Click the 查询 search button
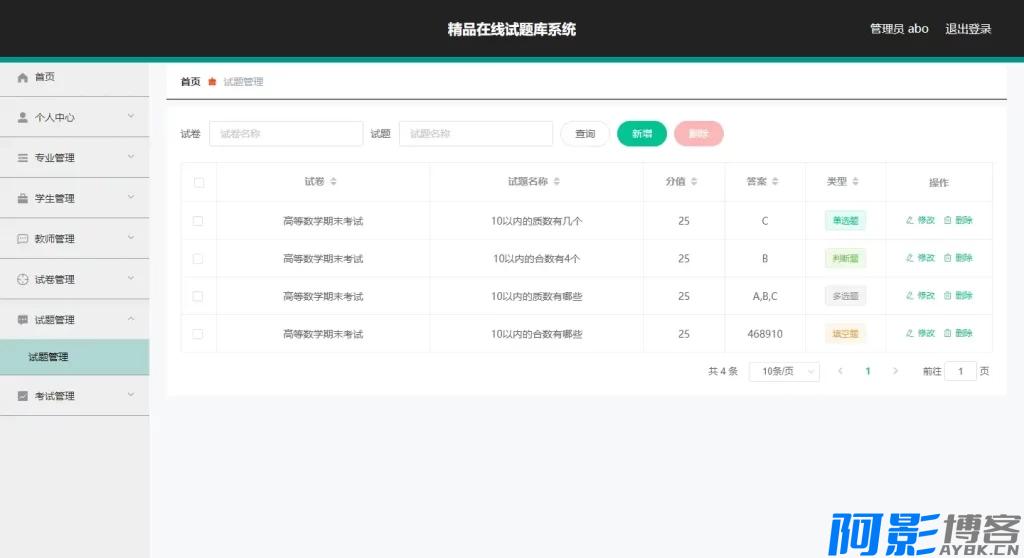 (585, 134)
